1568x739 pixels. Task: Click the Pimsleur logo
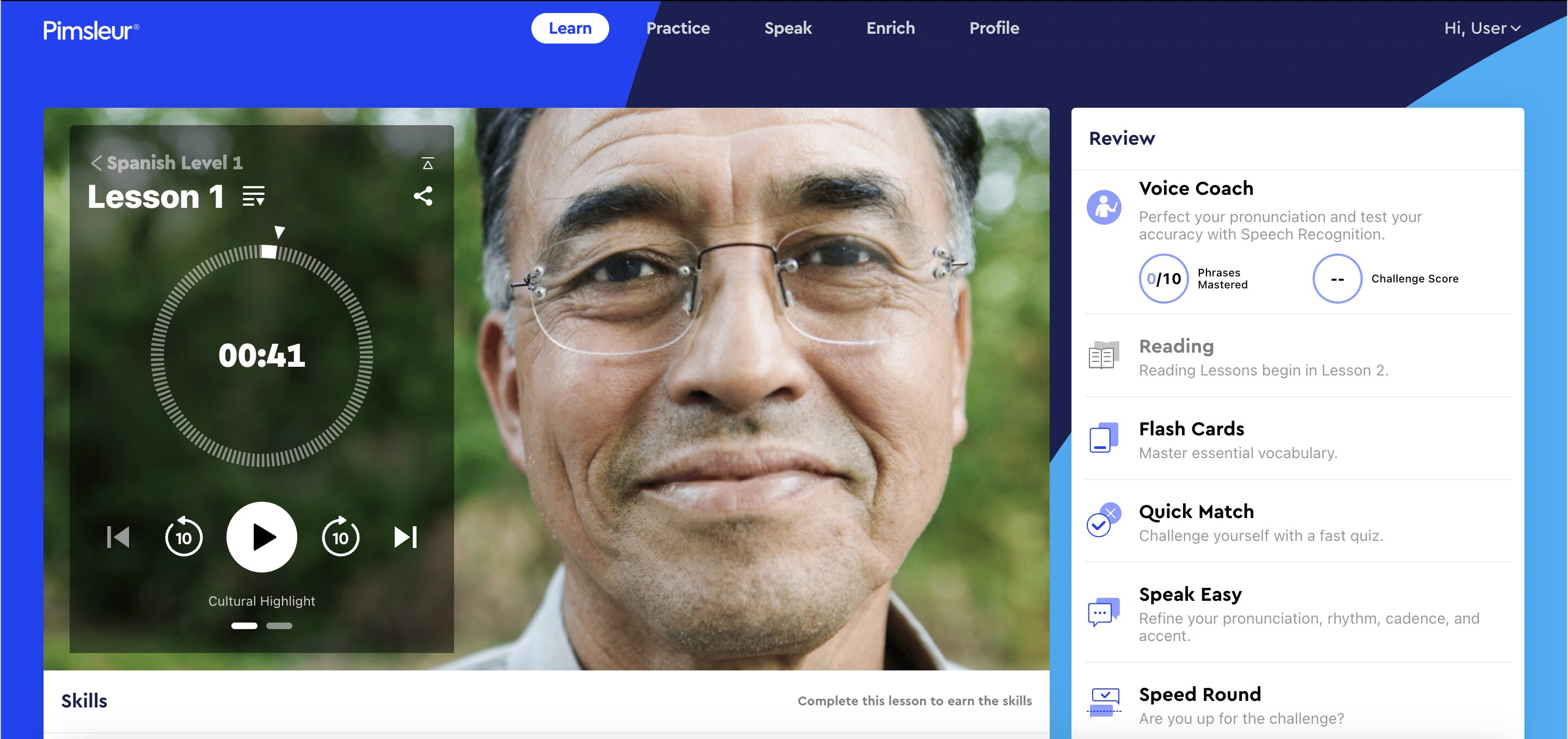click(91, 30)
